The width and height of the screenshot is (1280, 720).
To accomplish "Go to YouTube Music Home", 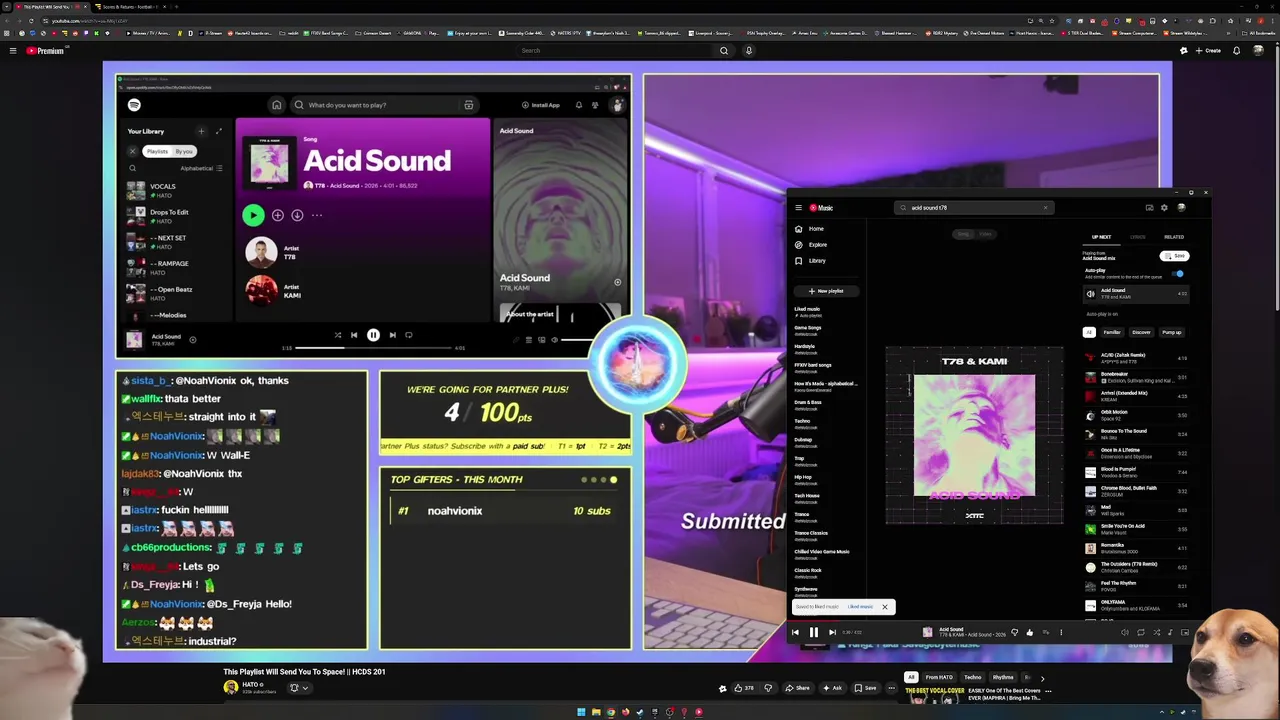I will 811,229.
